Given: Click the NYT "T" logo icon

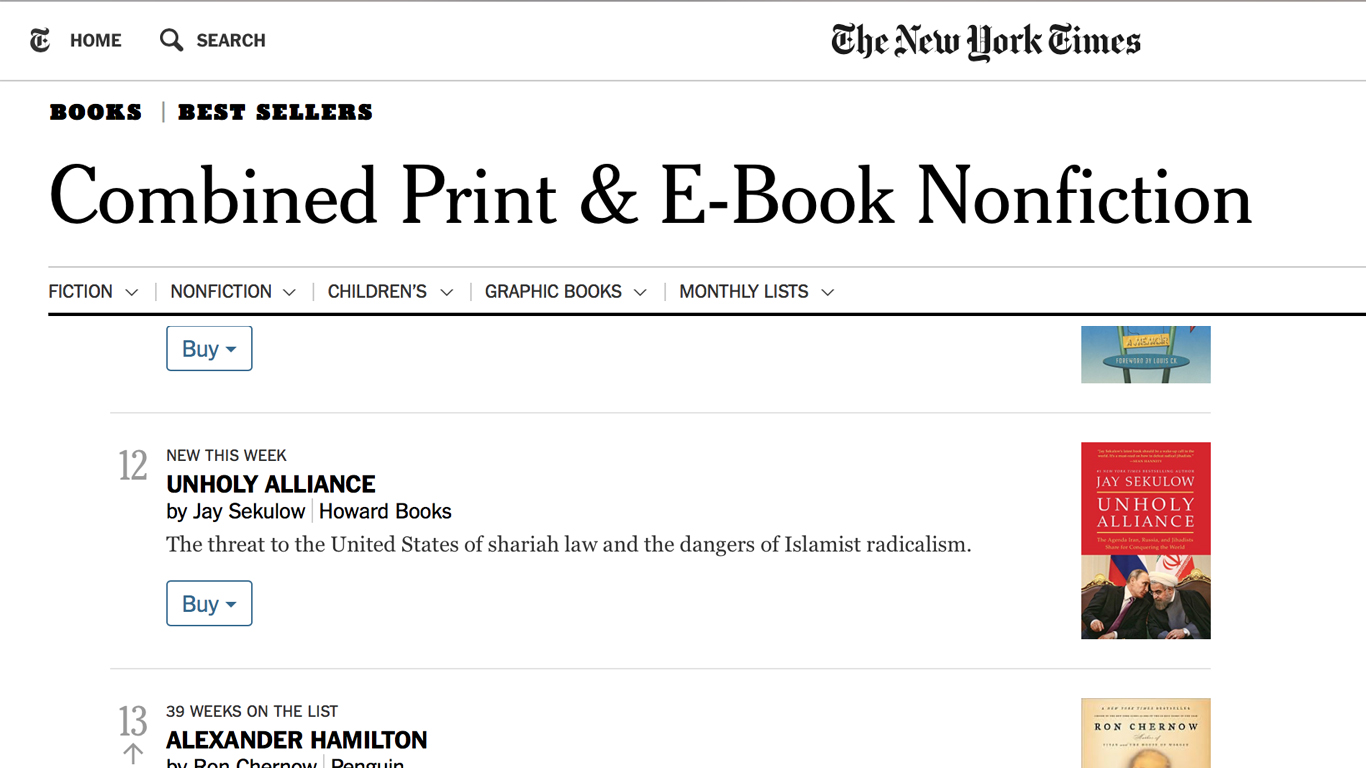Looking at the screenshot, I should (40, 40).
